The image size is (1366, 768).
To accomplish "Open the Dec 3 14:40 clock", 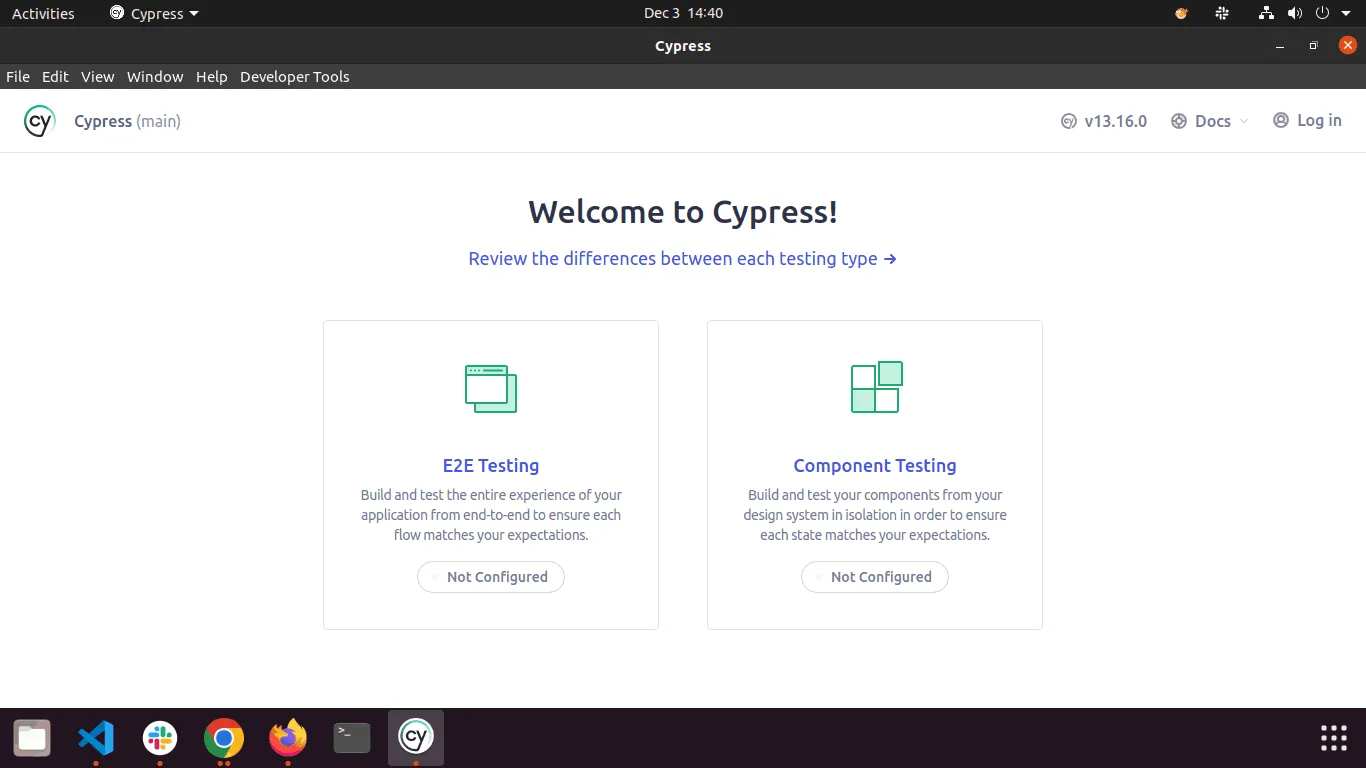I will click(x=683, y=13).
